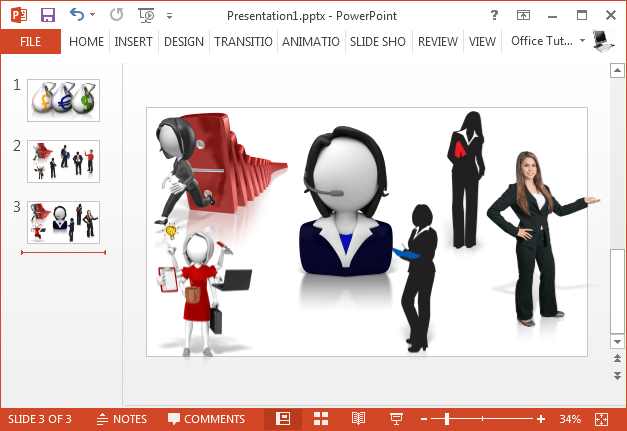
Task: Click the Repeat action icon
Action: [x=116, y=15]
